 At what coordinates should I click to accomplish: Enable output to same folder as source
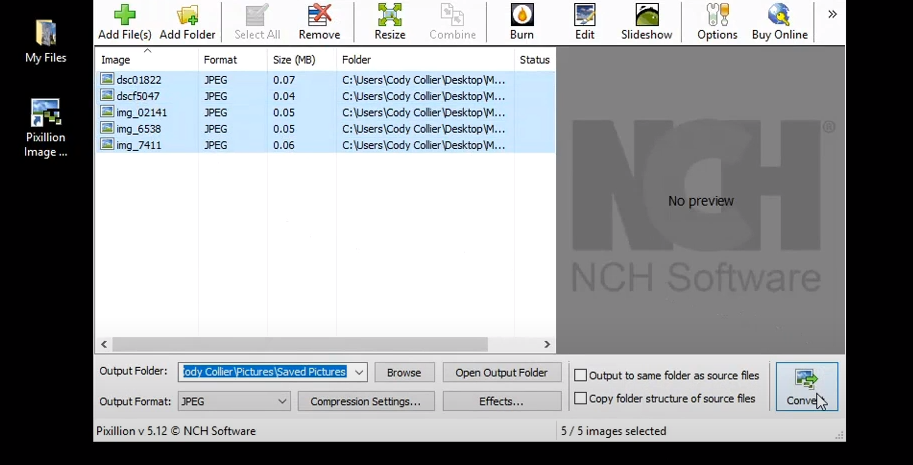[x=581, y=375]
